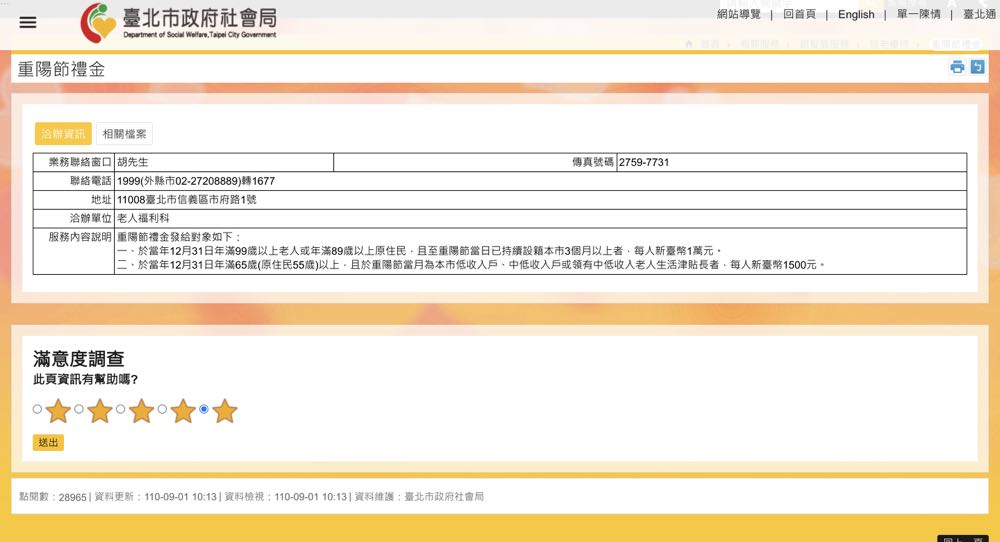Image resolution: width=1000 pixels, height=542 pixels.
Task: Click the address 11008臺北市信義區市府路1號
Action: 186,200
